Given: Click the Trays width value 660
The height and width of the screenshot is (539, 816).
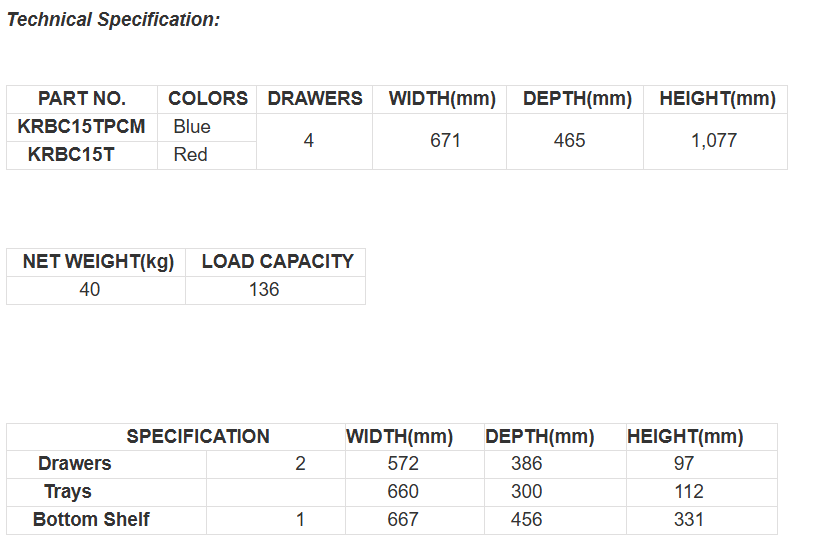Looking at the screenshot, I should tap(403, 492).
